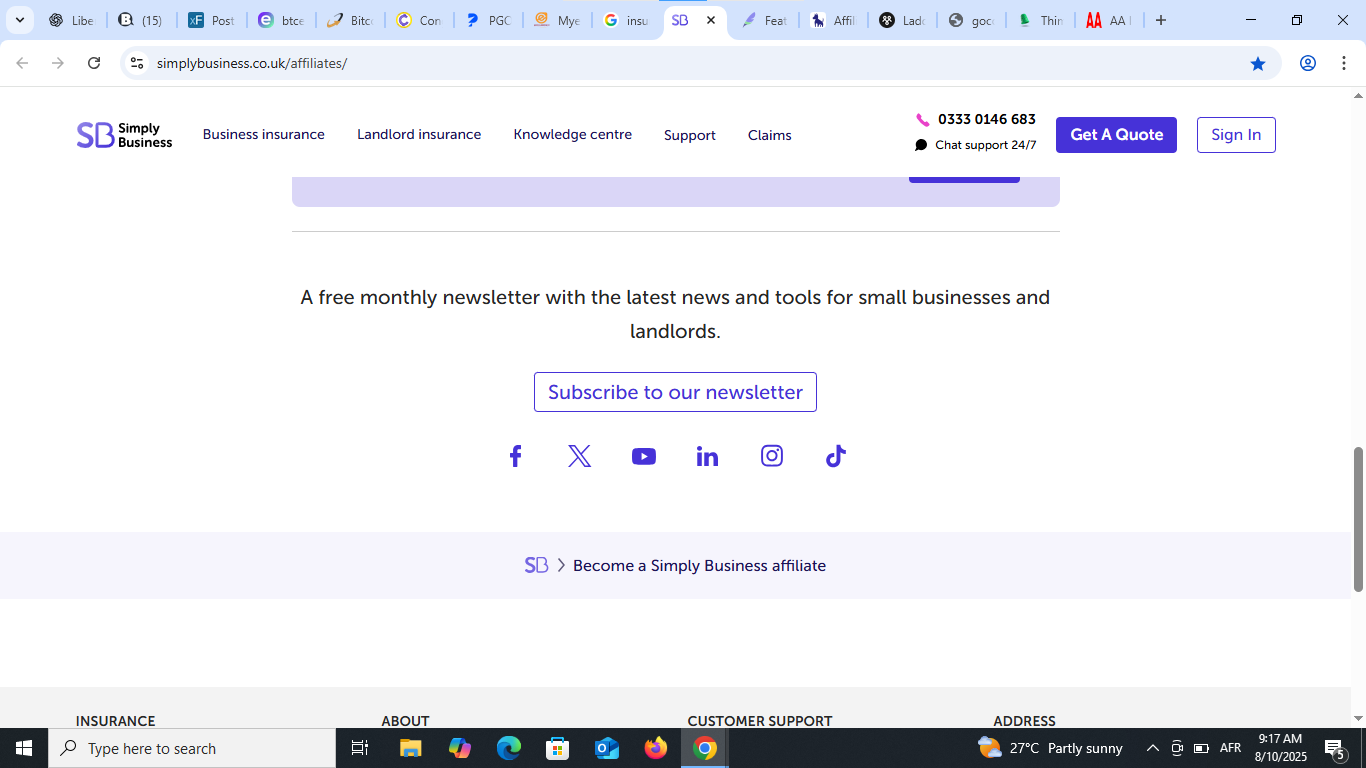Click the AFR language indicator
The height and width of the screenshot is (768, 1366).
[1230, 748]
